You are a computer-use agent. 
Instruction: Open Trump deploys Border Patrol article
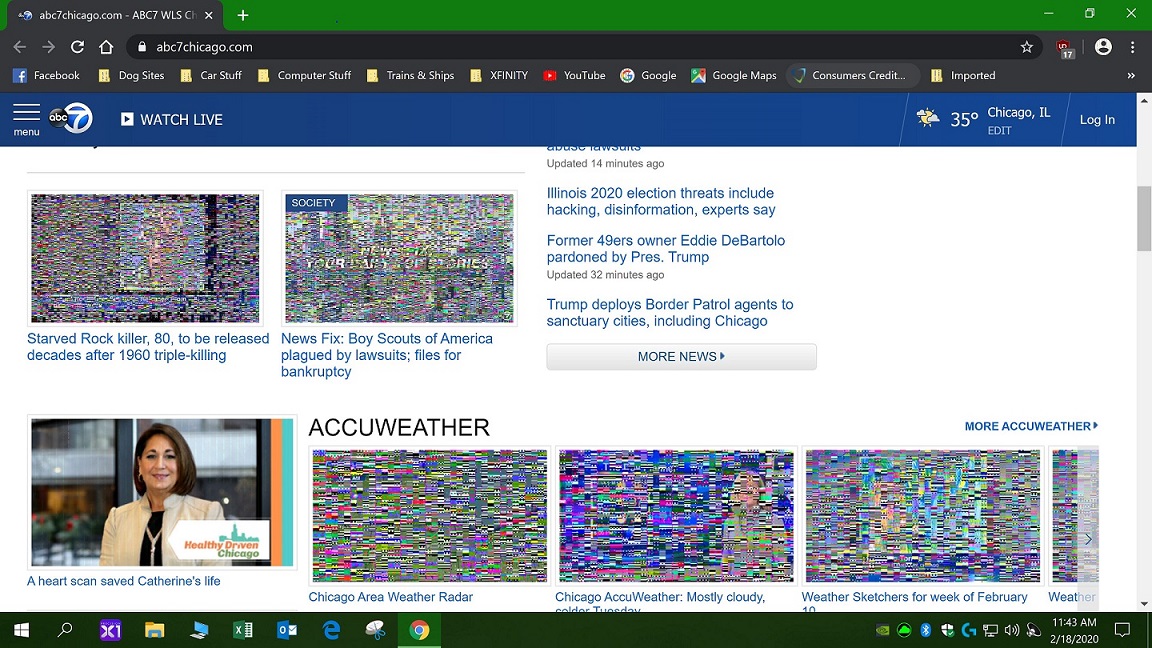pyautogui.click(x=670, y=312)
